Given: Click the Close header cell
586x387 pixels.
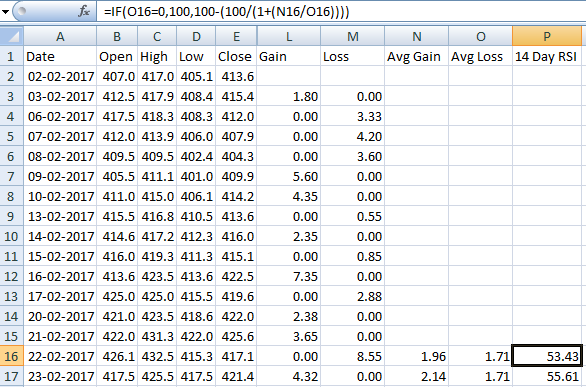Looking at the screenshot, I should 236,56.
